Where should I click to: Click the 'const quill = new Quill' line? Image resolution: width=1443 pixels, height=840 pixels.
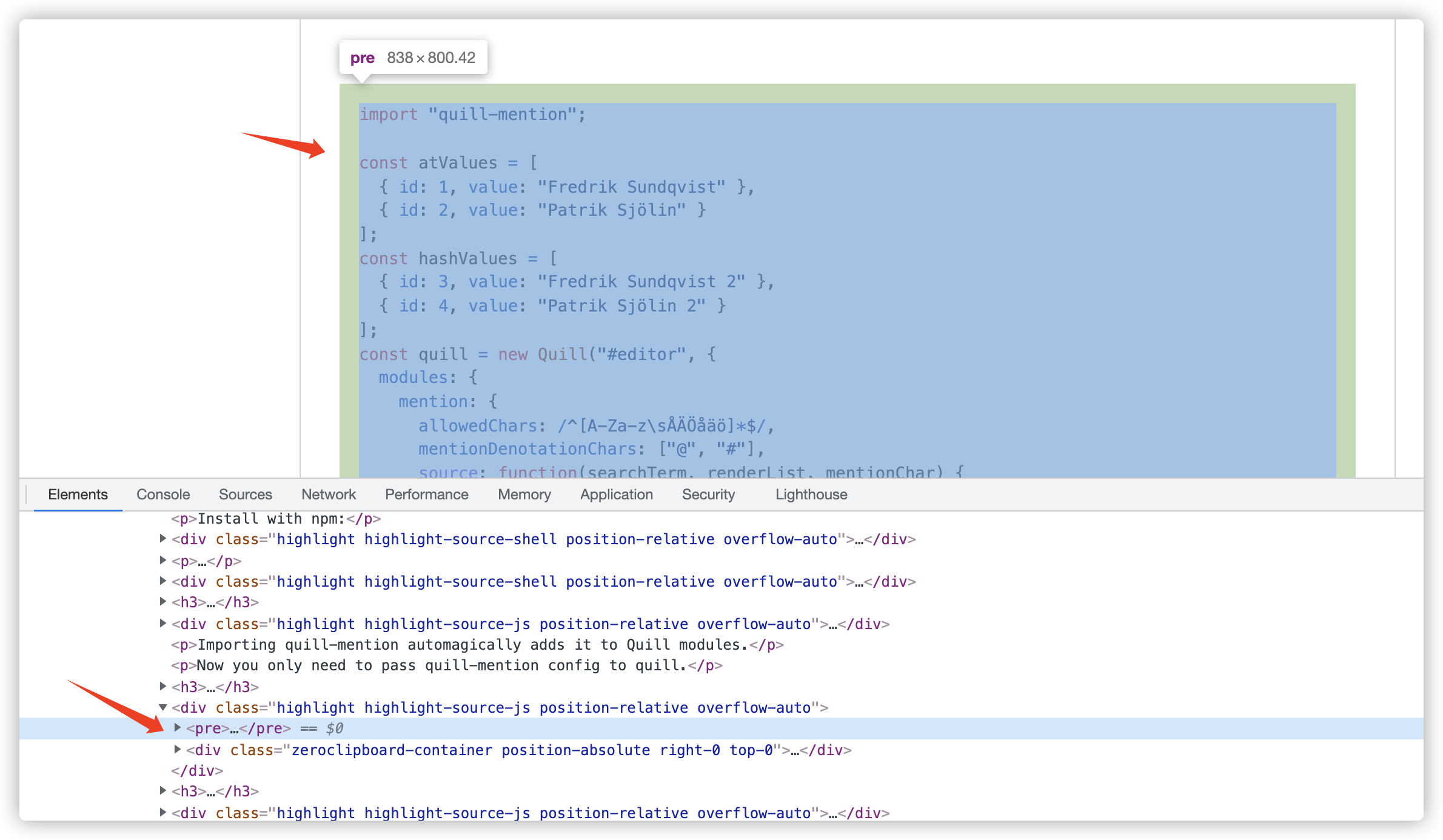[537, 355]
